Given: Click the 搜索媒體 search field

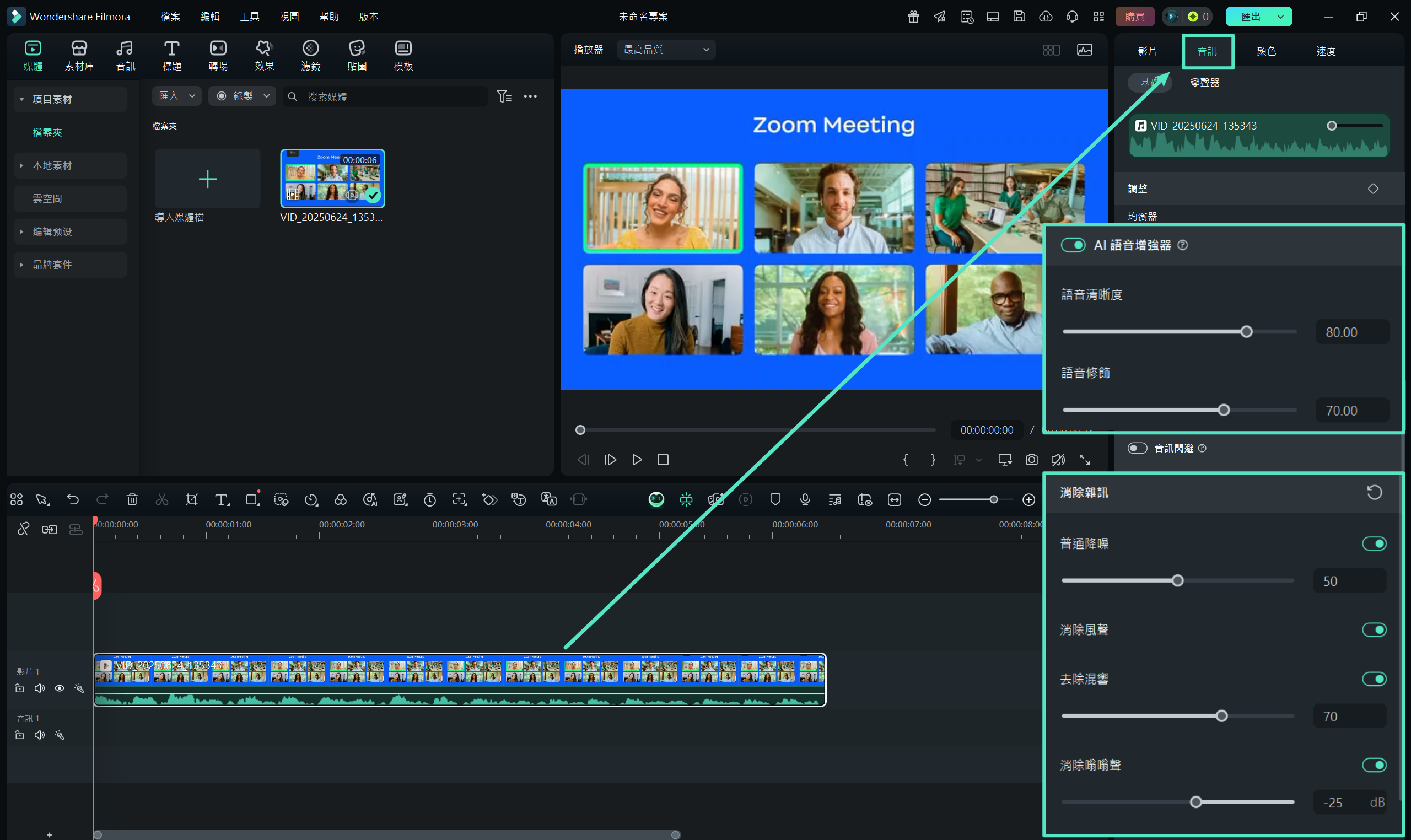Looking at the screenshot, I should (385, 96).
